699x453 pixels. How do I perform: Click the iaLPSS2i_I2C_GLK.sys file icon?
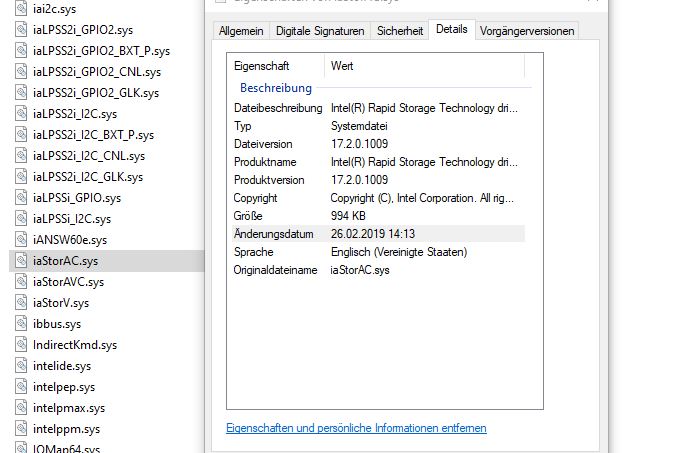pyautogui.click(x=21, y=176)
